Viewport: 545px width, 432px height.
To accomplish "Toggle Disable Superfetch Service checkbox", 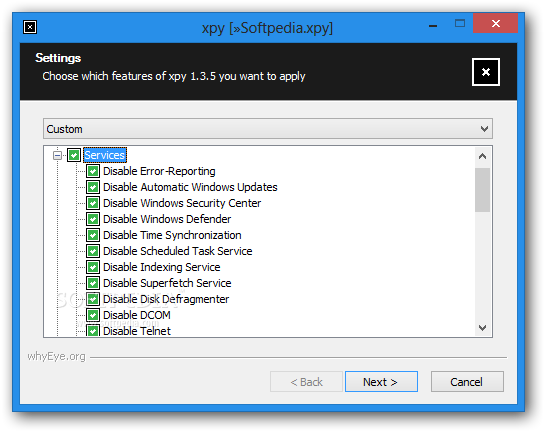I will point(93,283).
